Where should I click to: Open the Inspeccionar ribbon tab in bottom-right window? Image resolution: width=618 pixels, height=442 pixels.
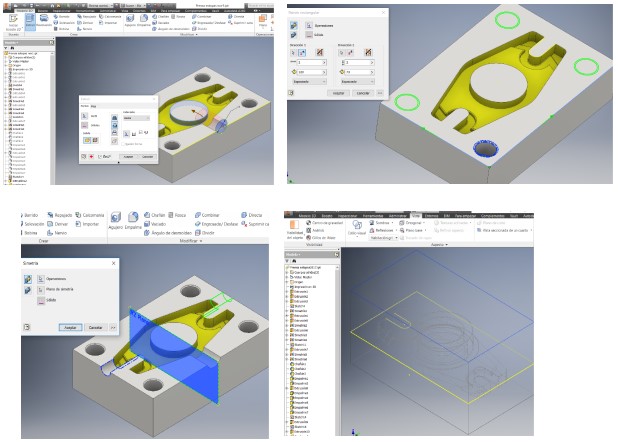point(348,216)
